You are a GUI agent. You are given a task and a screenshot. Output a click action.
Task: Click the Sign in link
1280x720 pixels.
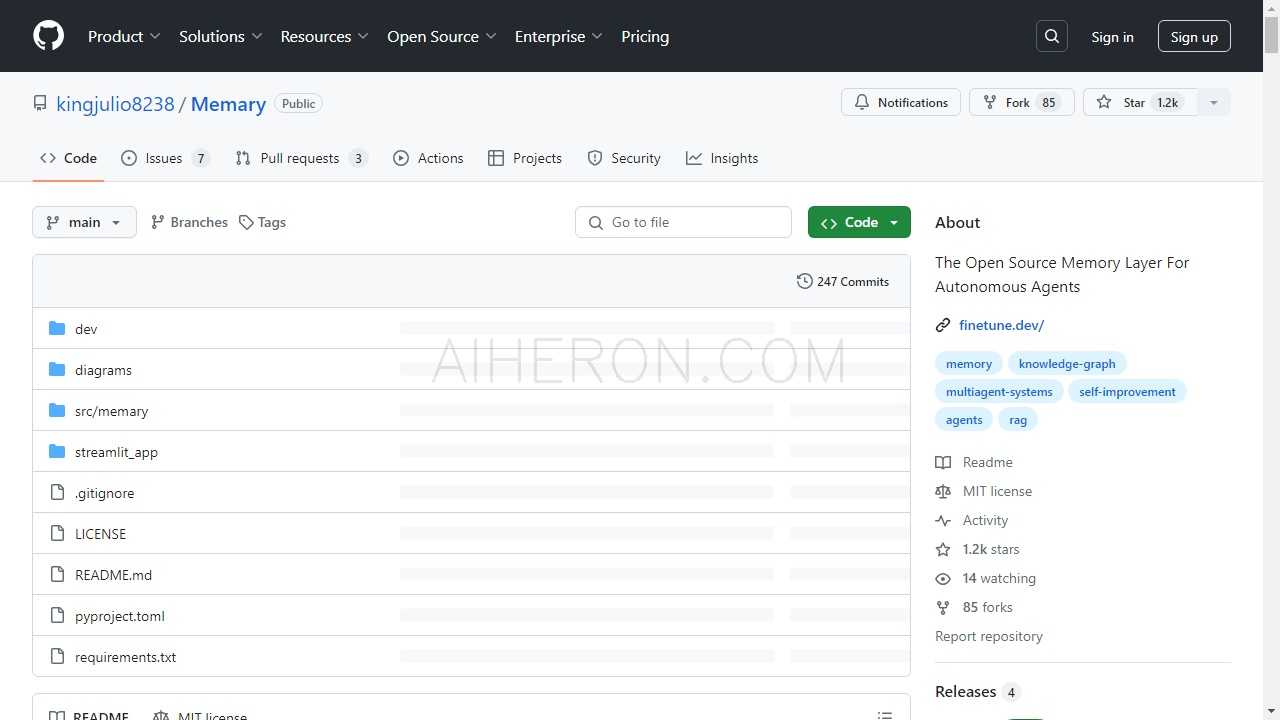1112,37
